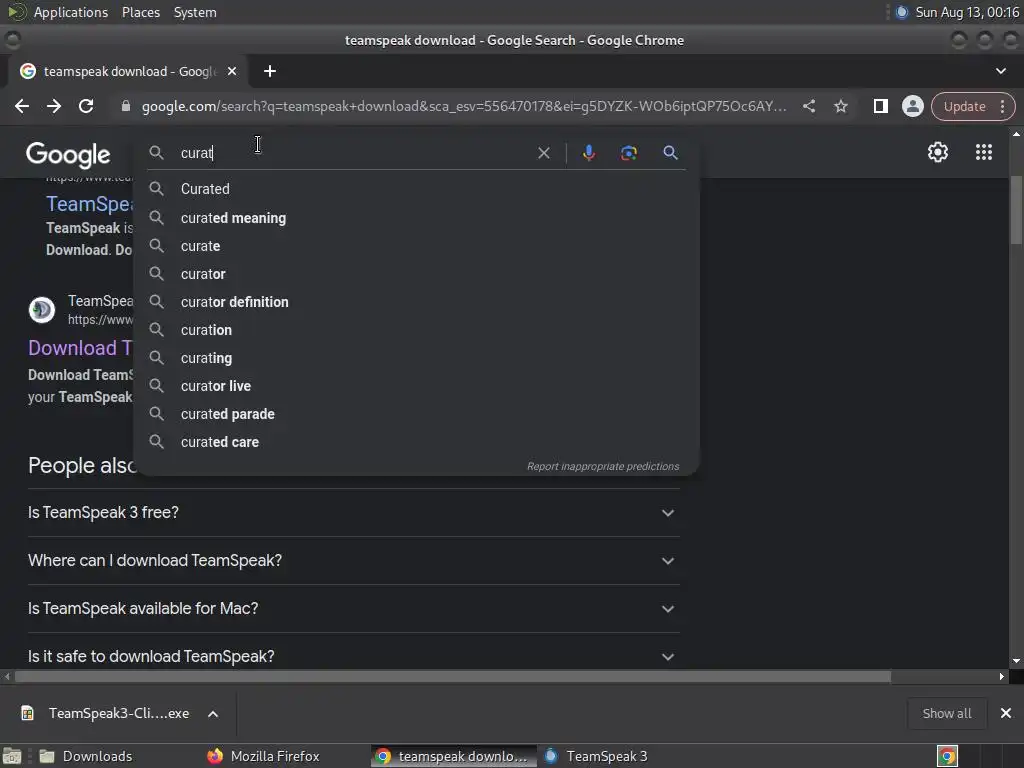Switch to TeamSpeak 3 in the taskbar
1024x768 pixels.
(x=596, y=756)
